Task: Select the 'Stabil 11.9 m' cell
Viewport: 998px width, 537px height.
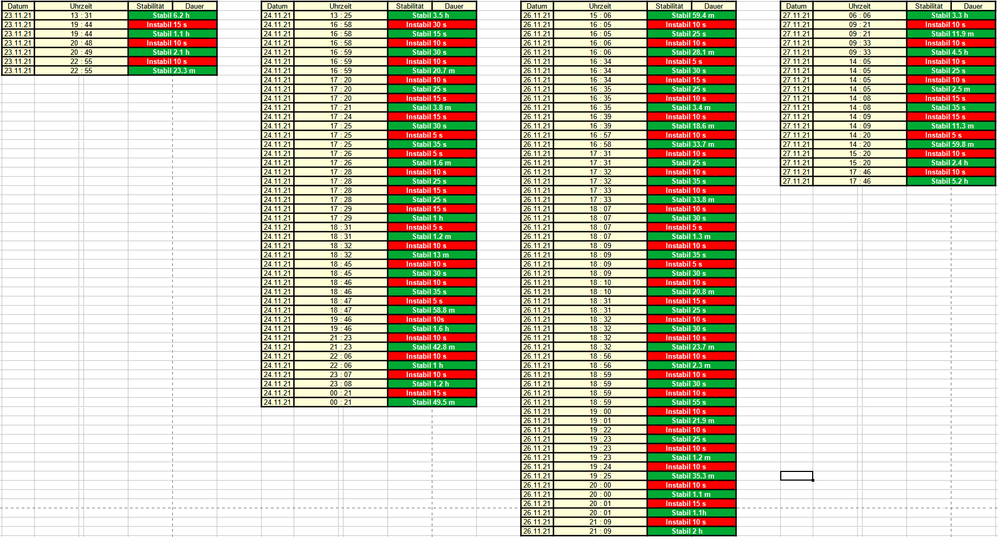Action: tap(952, 34)
